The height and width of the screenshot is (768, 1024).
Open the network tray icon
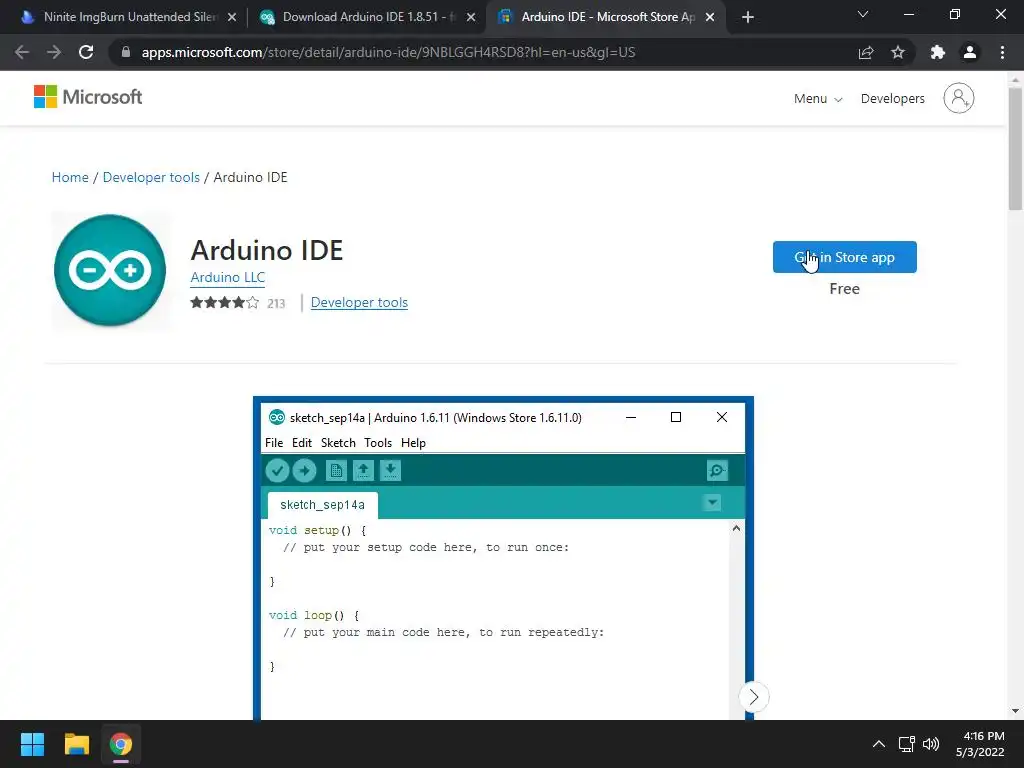point(906,744)
